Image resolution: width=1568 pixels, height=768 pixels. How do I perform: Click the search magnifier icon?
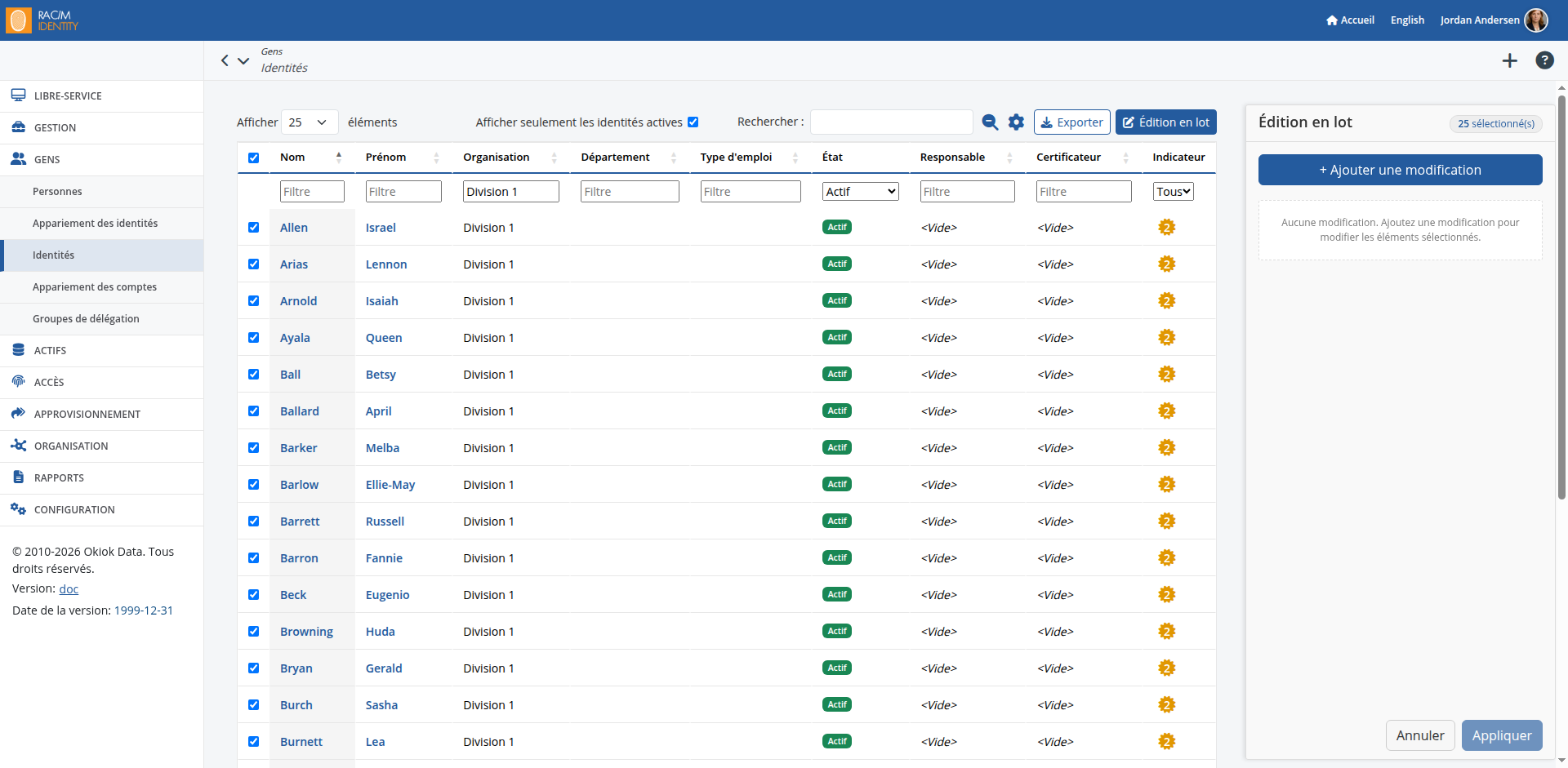(990, 122)
